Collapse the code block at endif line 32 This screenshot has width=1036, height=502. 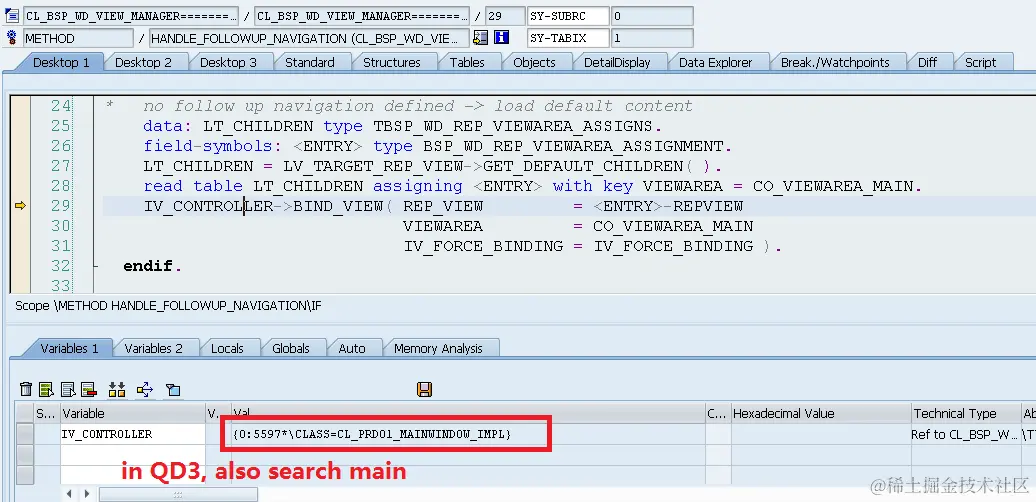point(96,266)
